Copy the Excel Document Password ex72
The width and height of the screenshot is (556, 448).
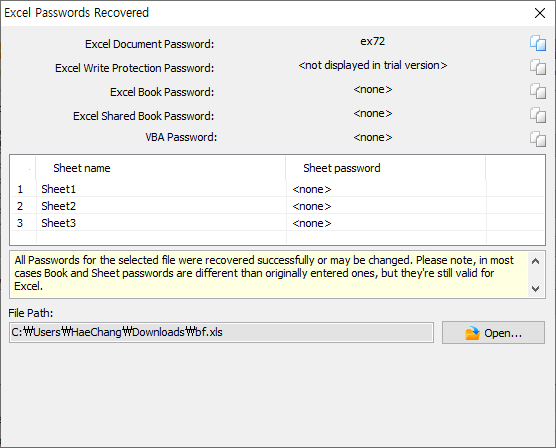(x=538, y=43)
